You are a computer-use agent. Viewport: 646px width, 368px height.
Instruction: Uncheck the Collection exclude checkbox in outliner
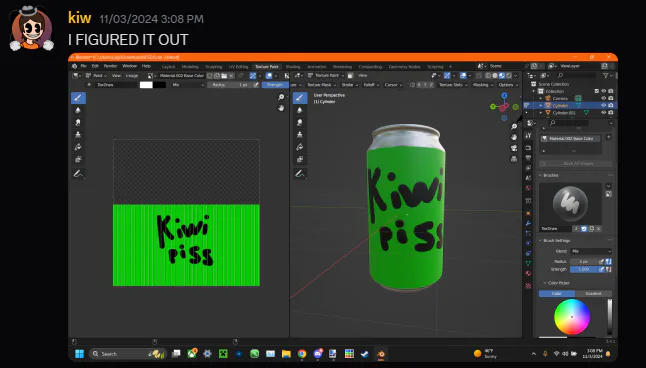(x=596, y=91)
